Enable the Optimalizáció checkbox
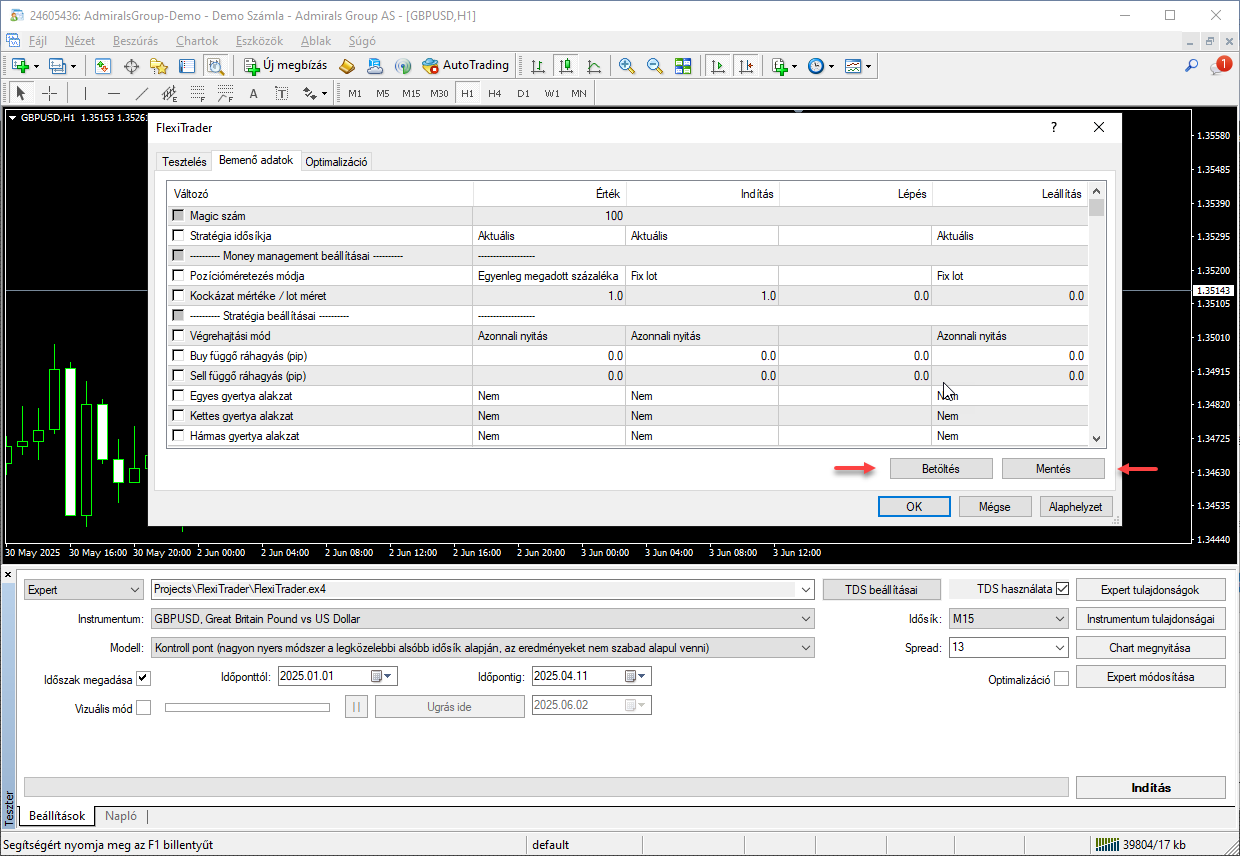The image size is (1240, 856). pyautogui.click(x=1061, y=679)
